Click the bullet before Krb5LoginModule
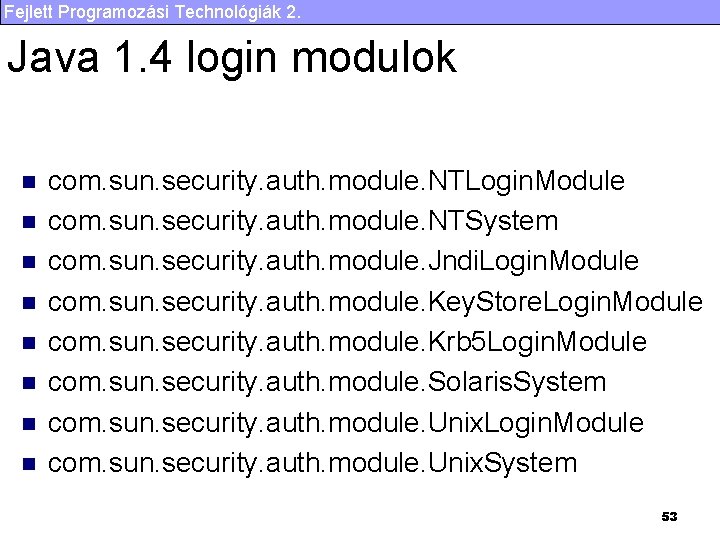Screen dimensions: 720x540 click(x=29, y=343)
